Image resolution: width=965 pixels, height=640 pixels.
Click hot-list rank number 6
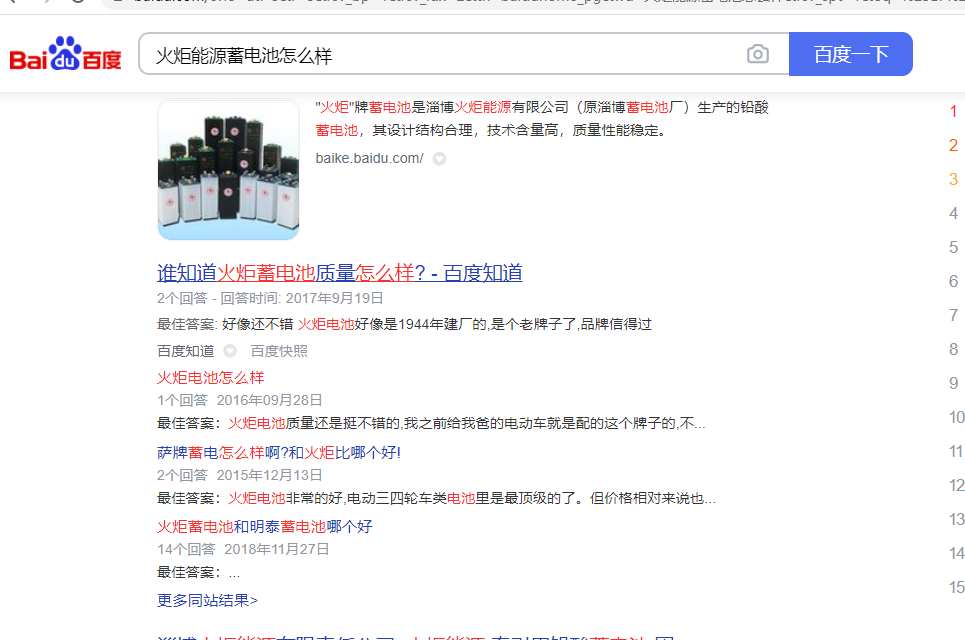point(953,281)
